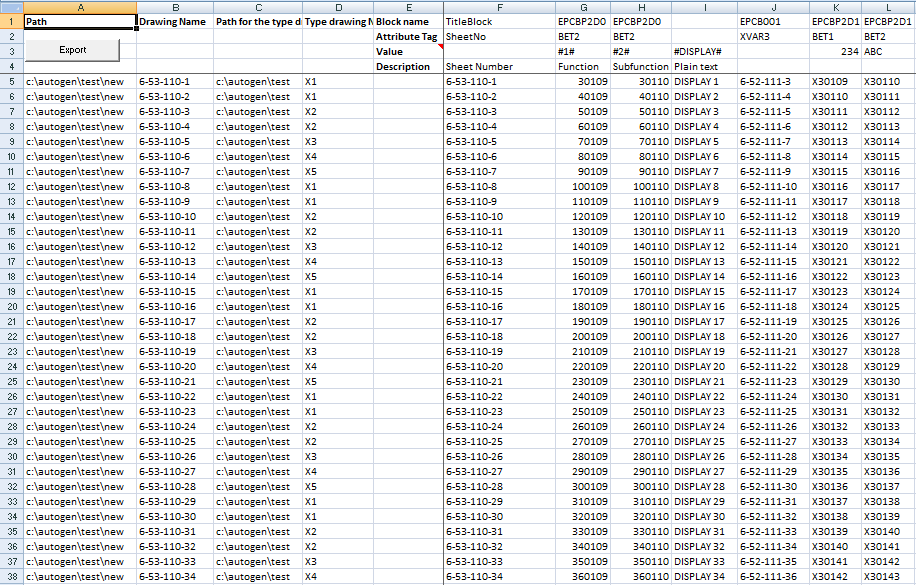
Task: Select the '100110' cell
Action: (641, 187)
